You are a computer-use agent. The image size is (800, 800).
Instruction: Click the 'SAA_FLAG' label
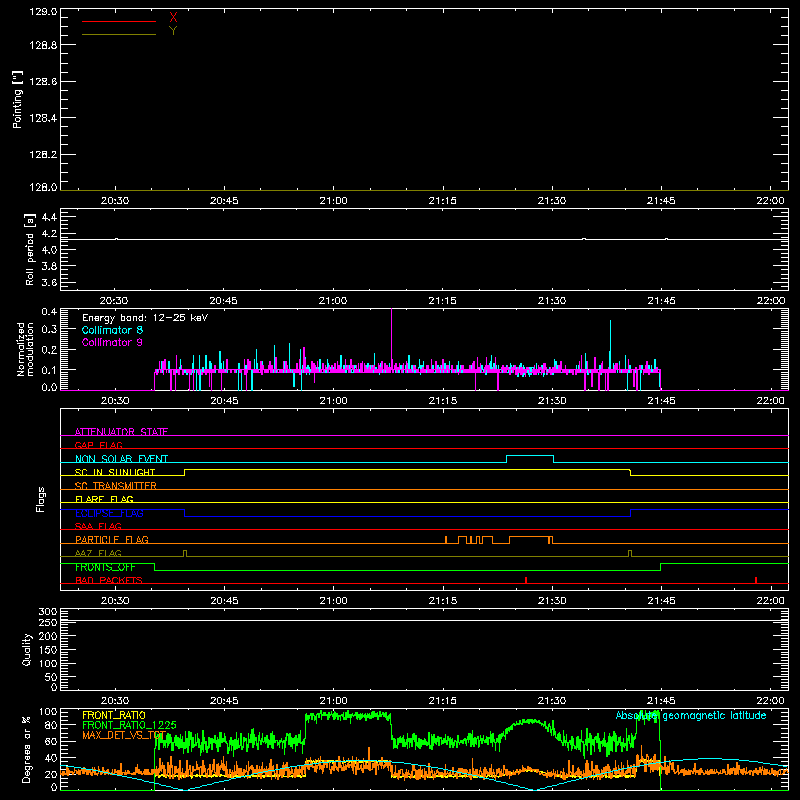[98, 526]
